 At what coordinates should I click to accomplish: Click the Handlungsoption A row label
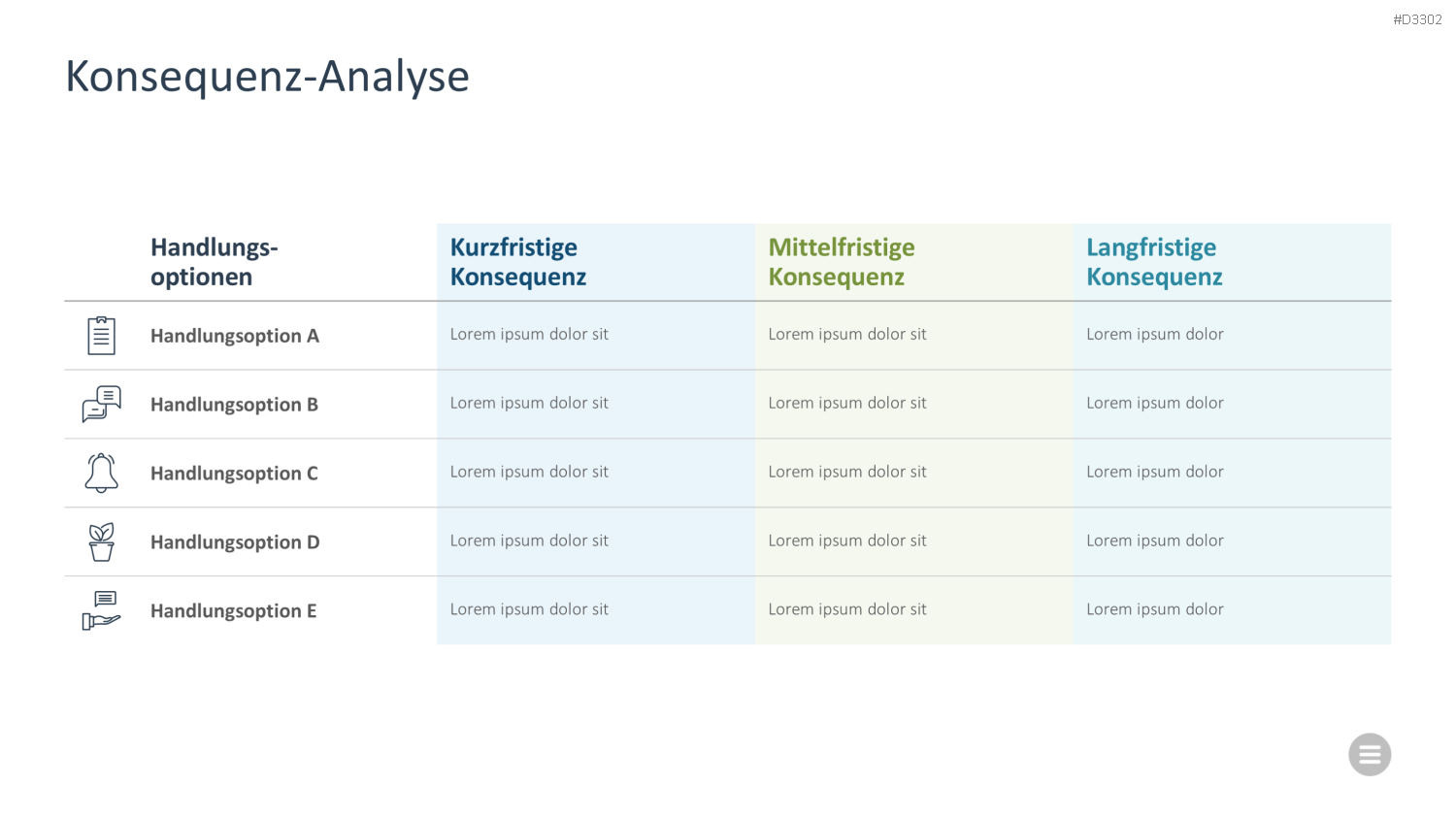click(235, 336)
